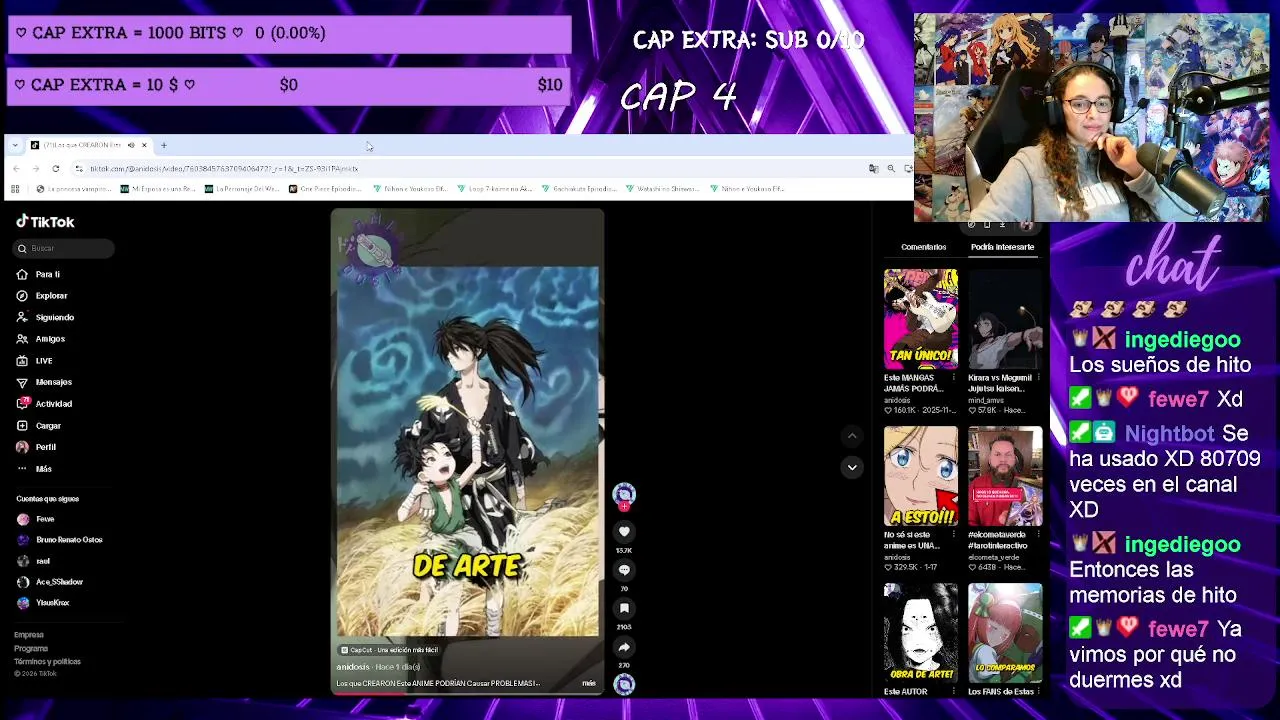Screen dimensions: 1280x720
Task: Open the elcometaverde tarot video thumbnail
Action: point(1005,476)
